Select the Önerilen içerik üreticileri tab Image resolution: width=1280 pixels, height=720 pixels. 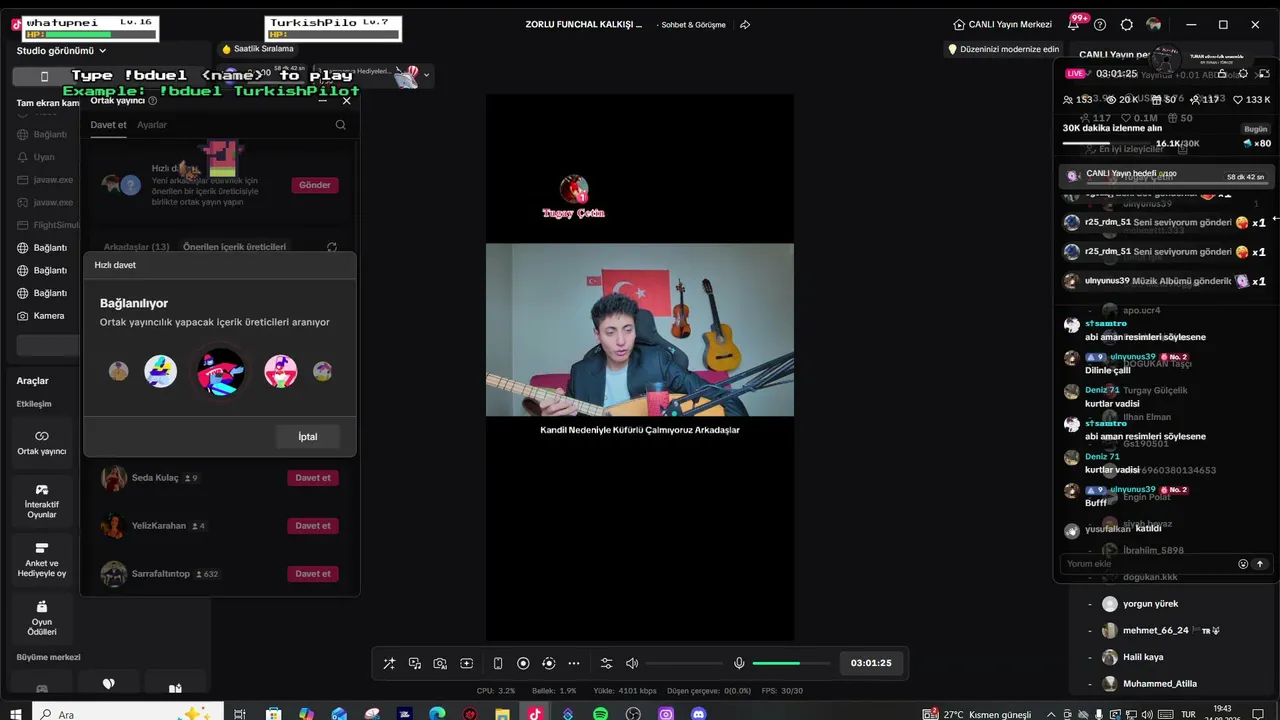tap(234, 247)
